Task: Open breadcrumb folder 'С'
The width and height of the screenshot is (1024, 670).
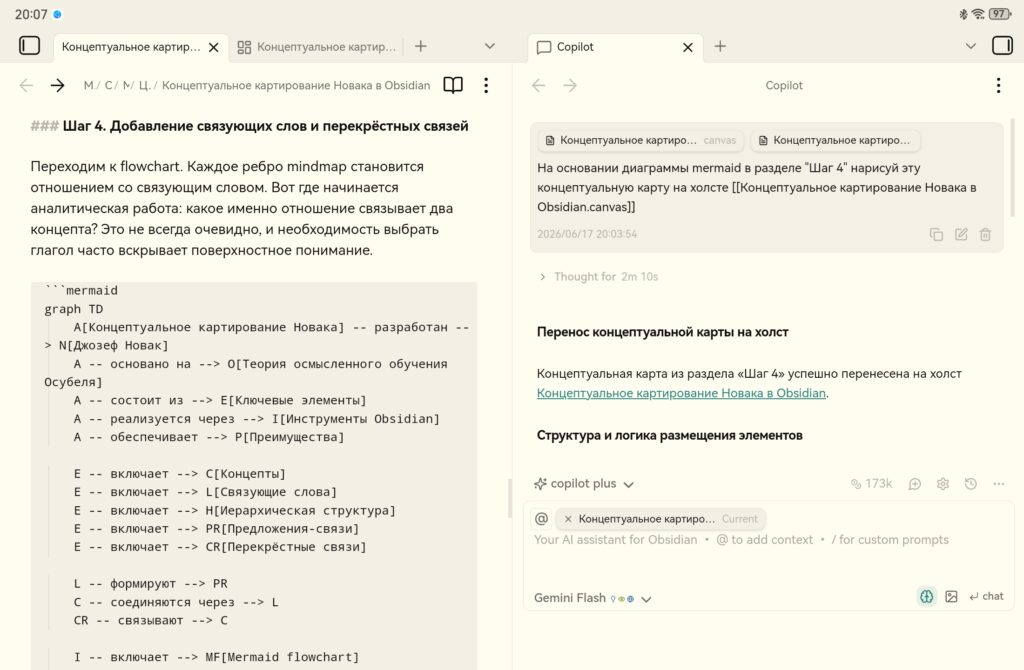Action: tap(108, 85)
